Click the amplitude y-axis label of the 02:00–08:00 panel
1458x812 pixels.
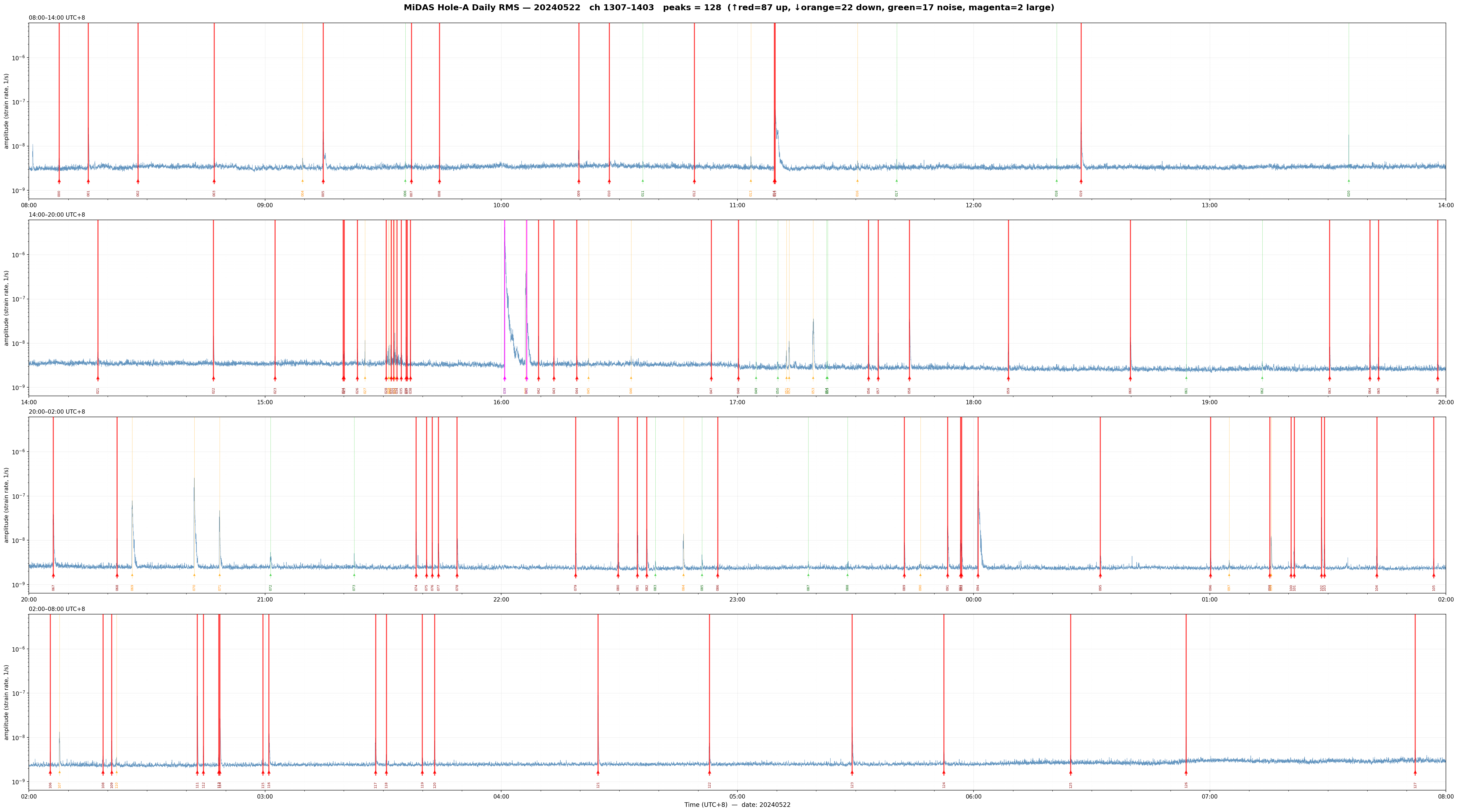(x=7, y=702)
